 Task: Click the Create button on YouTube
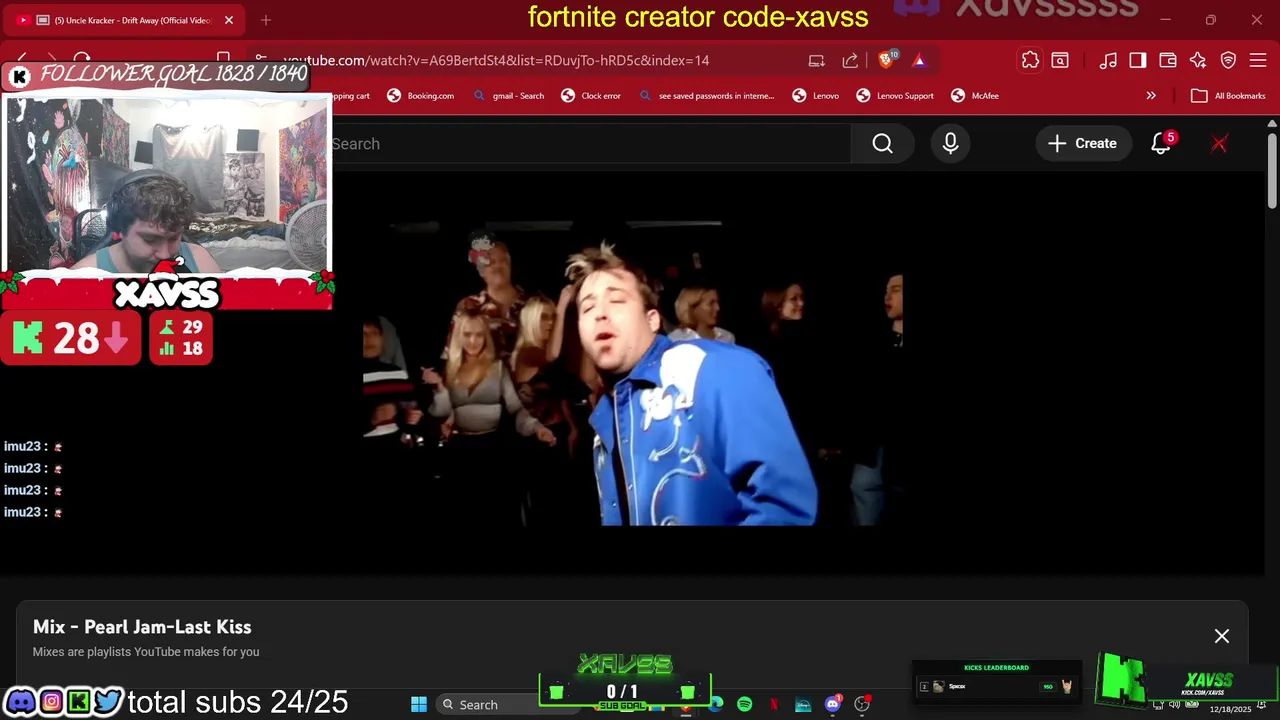pyautogui.click(x=1082, y=144)
